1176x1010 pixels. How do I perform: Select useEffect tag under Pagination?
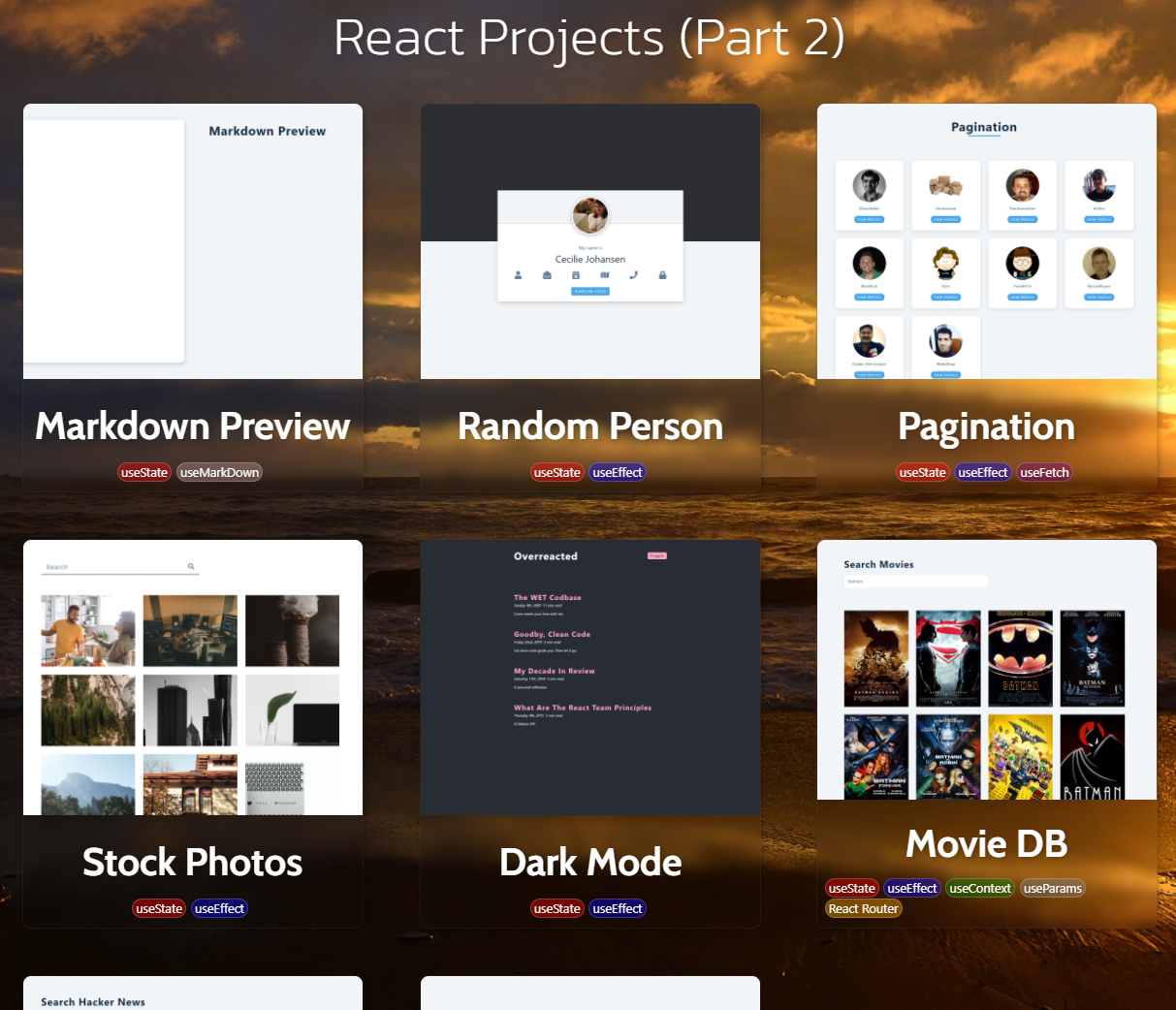click(x=983, y=473)
